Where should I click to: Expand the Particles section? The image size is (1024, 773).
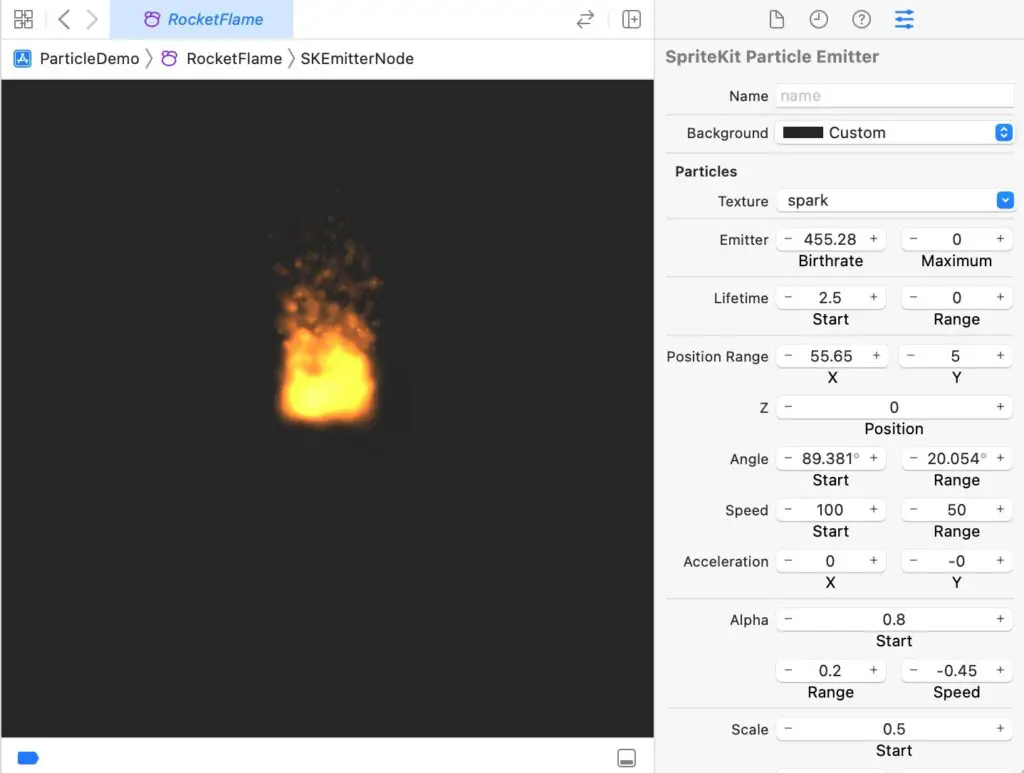pyautogui.click(x=704, y=171)
